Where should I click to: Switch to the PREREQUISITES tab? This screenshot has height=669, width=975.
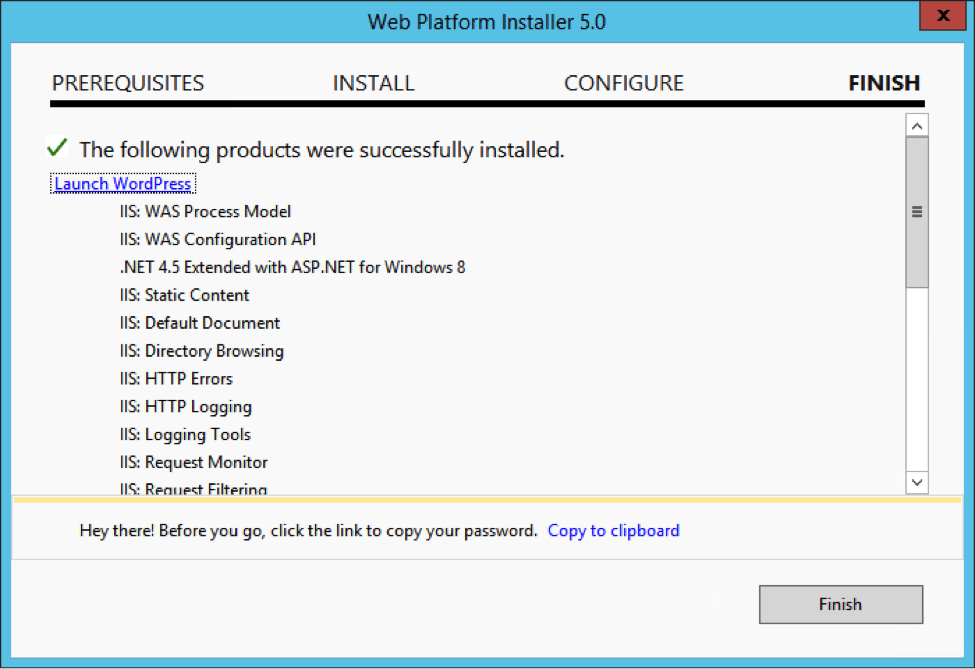[128, 83]
